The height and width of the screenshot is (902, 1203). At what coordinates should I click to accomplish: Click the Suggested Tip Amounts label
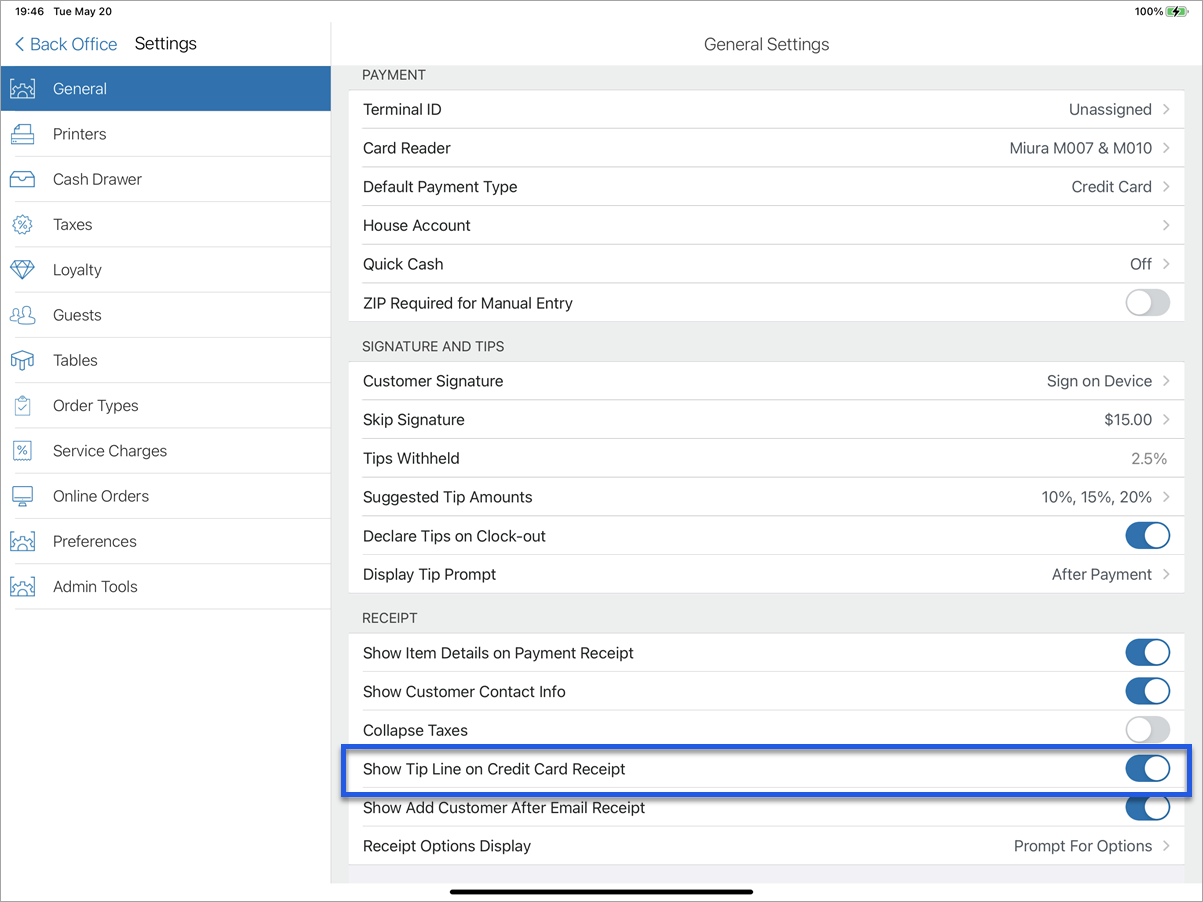coord(447,497)
